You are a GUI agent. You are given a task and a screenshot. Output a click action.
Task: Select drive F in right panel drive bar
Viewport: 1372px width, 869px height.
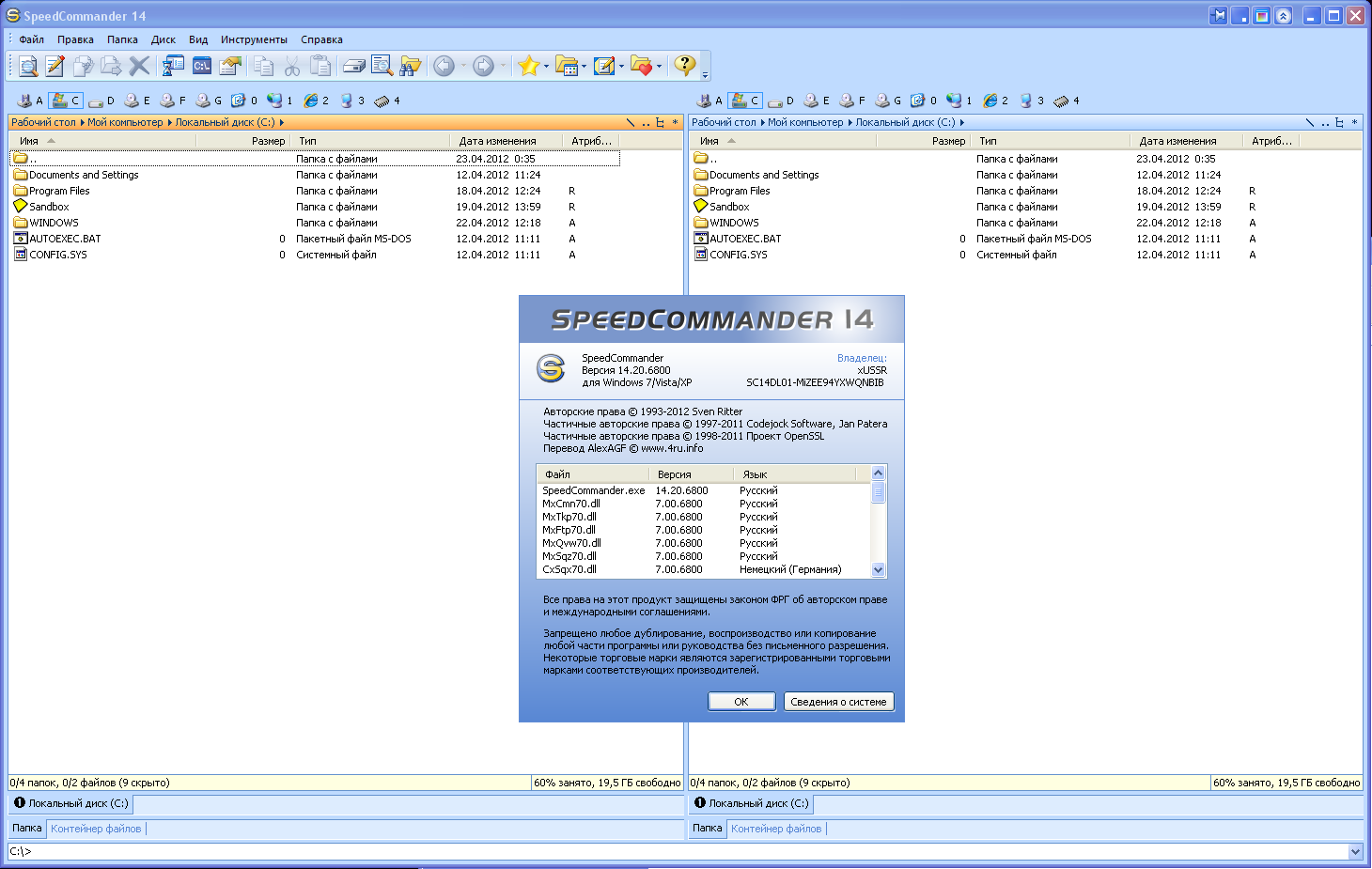[852, 100]
